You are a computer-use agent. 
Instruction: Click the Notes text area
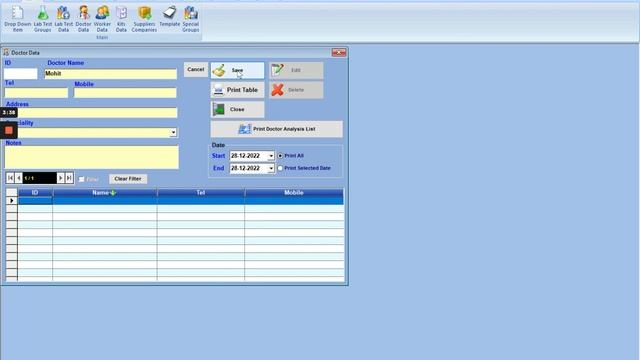(x=92, y=157)
